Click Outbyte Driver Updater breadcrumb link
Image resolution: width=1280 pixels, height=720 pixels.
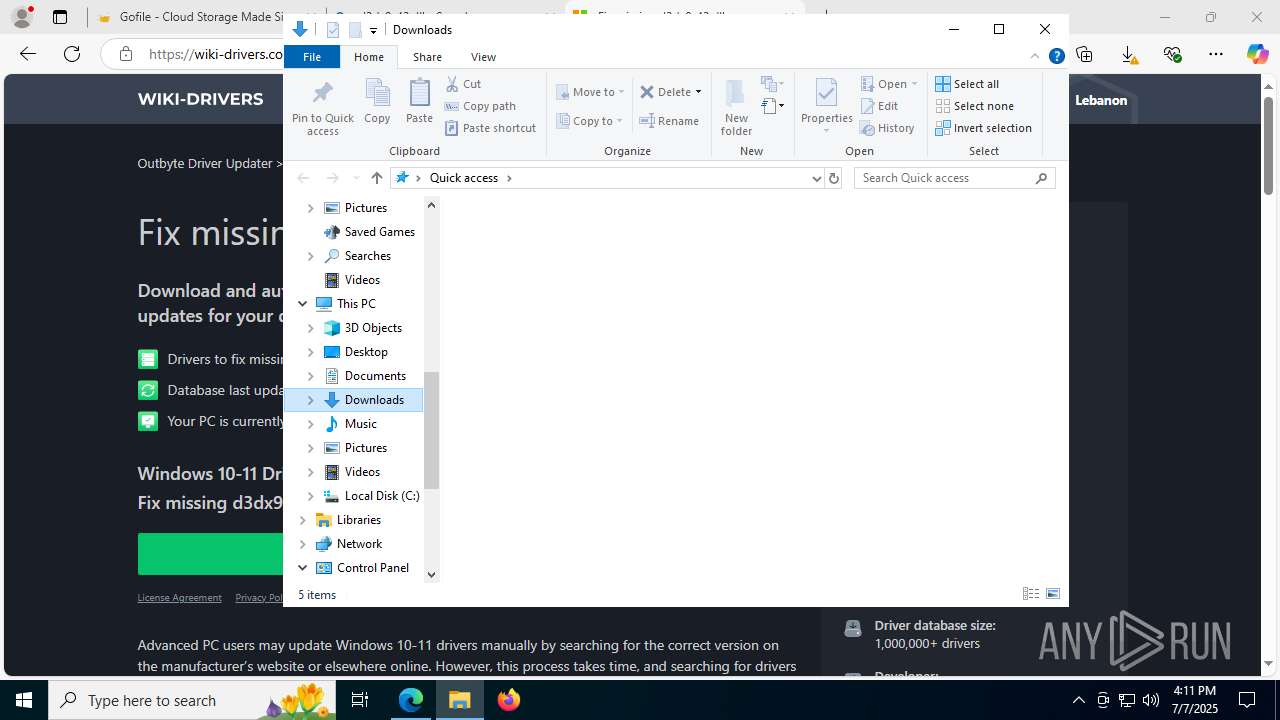[205, 163]
